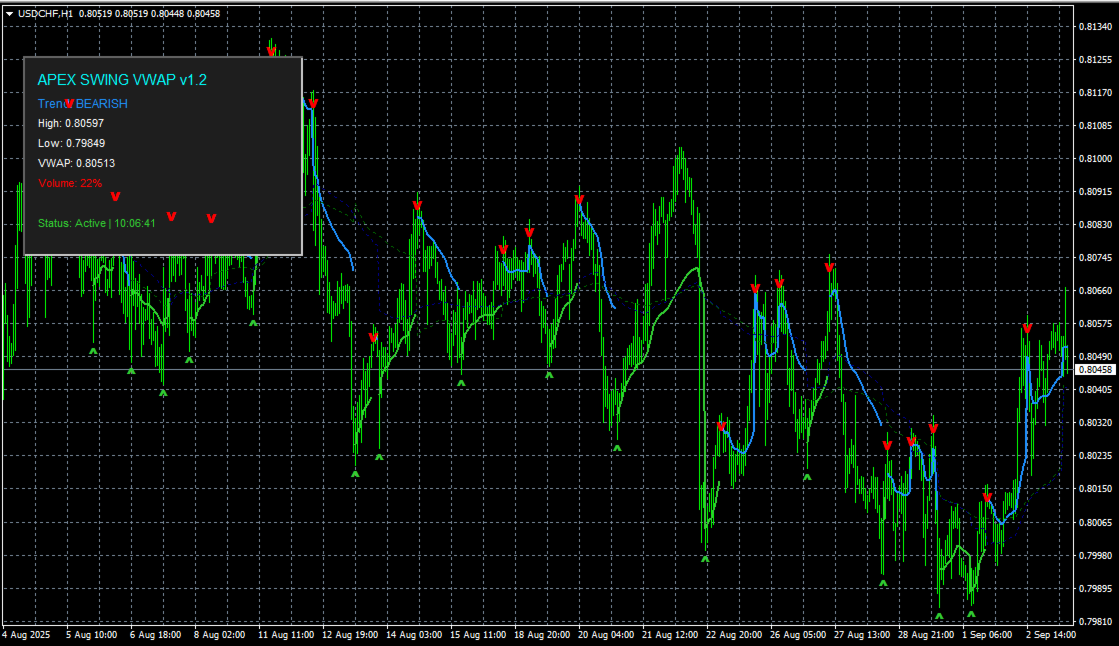This screenshot has height=646, width=1119.
Task: Click the 6 Aug 18:00 time axis label
Action: (x=156, y=635)
